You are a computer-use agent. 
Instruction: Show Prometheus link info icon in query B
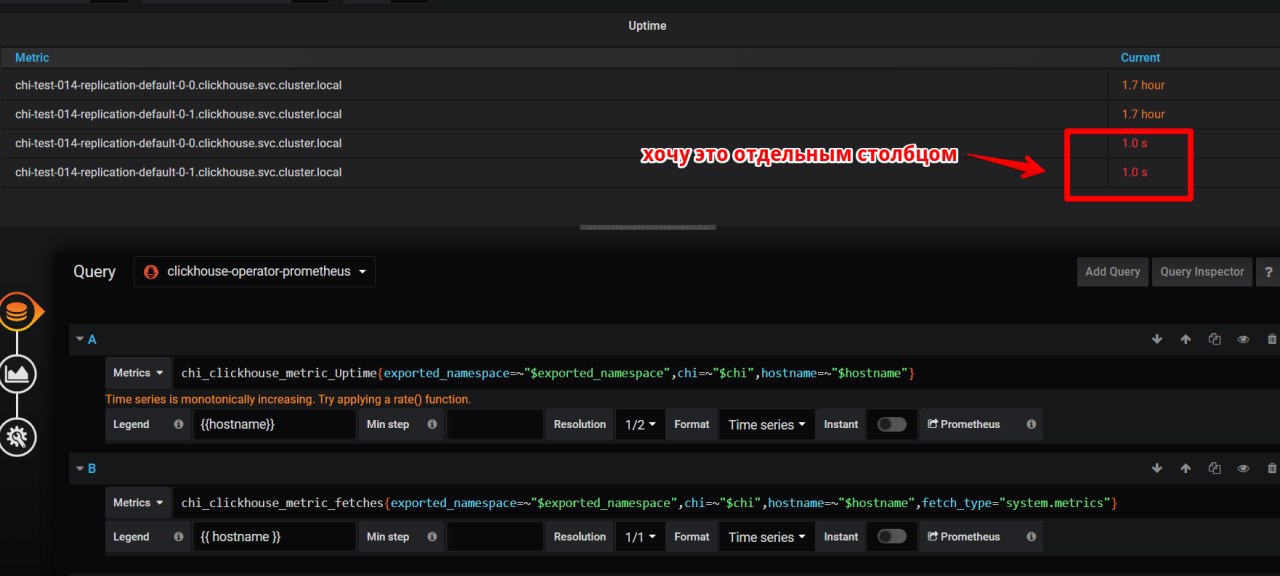coord(1031,537)
